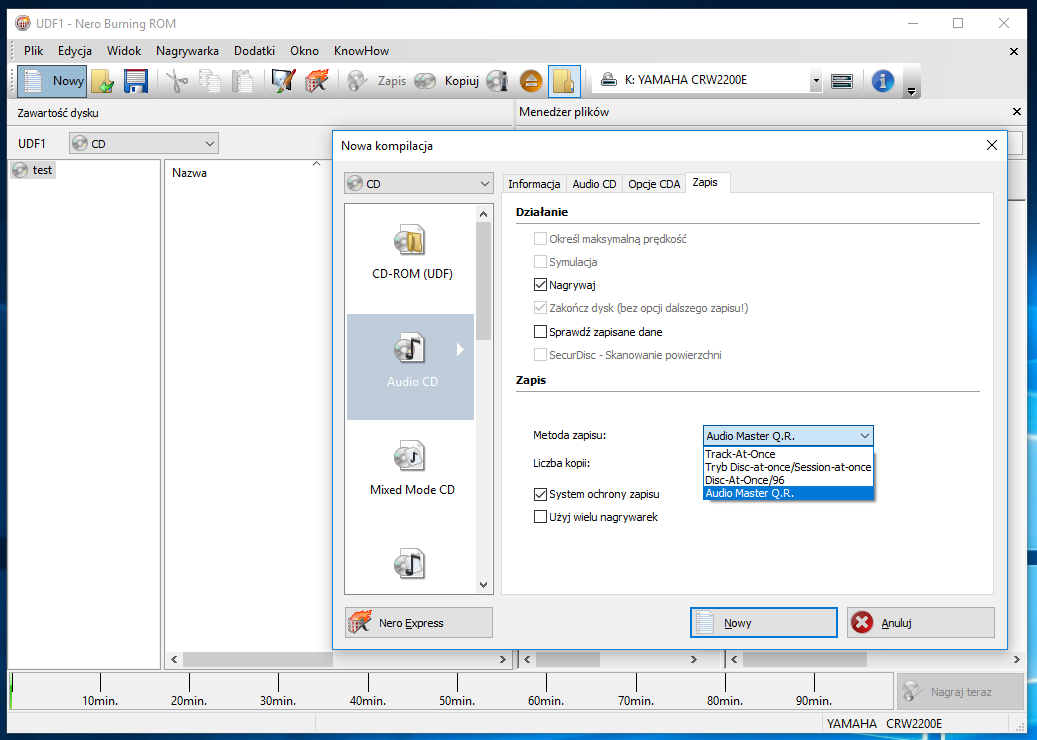Click the Copy documents icon in toolbar

pyautogui.click(x=210, y=81)
